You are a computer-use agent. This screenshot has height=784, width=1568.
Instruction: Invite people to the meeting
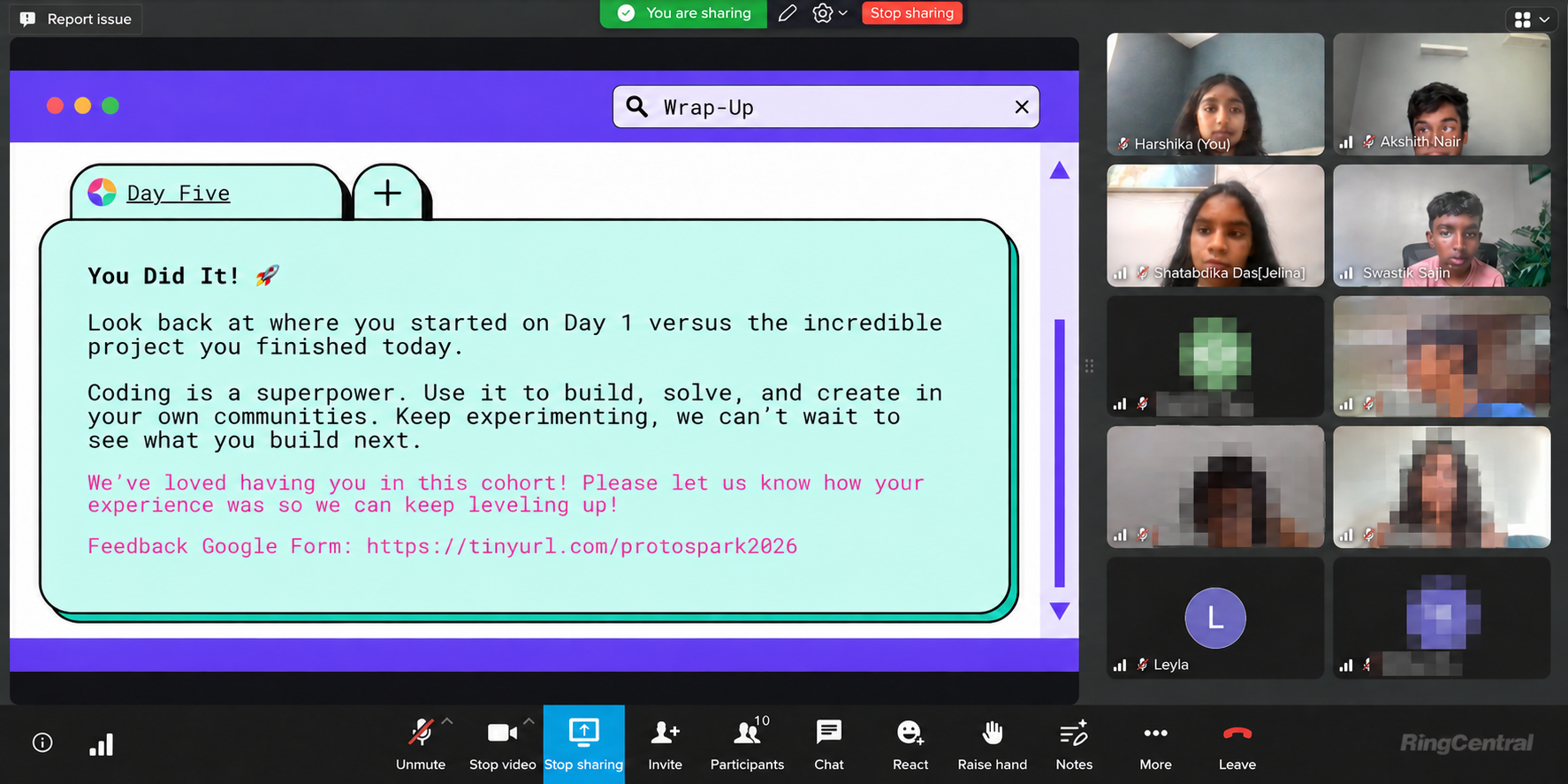(665, 744)
